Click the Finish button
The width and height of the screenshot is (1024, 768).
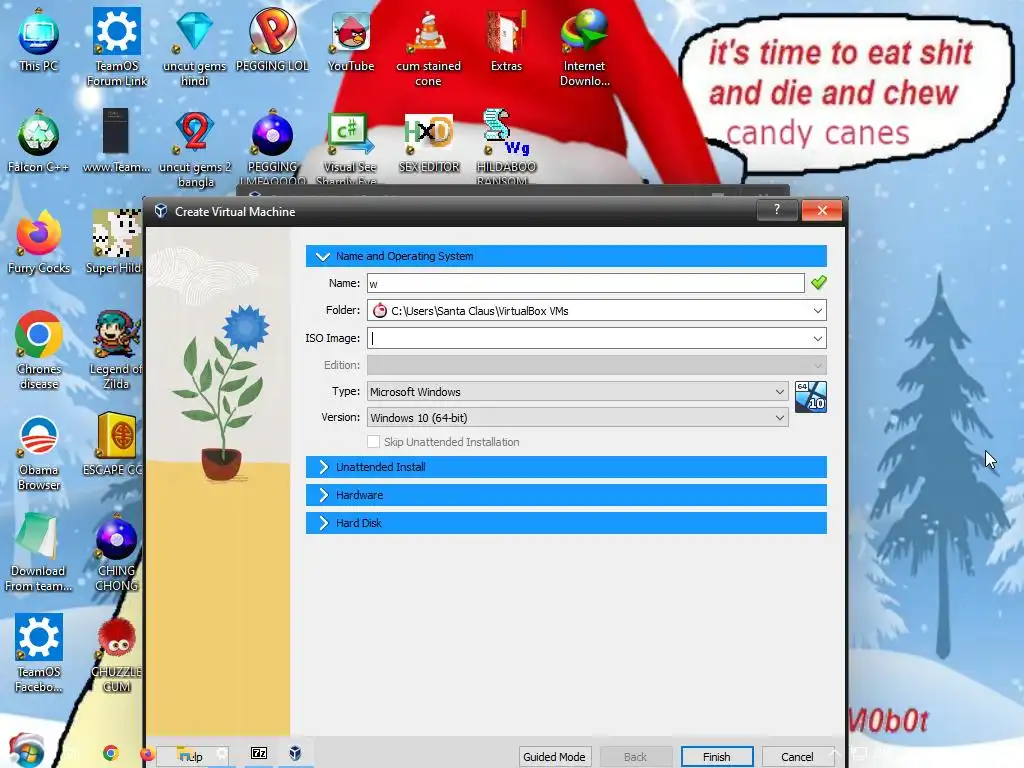pyautogui.click(x=716, y=757)
